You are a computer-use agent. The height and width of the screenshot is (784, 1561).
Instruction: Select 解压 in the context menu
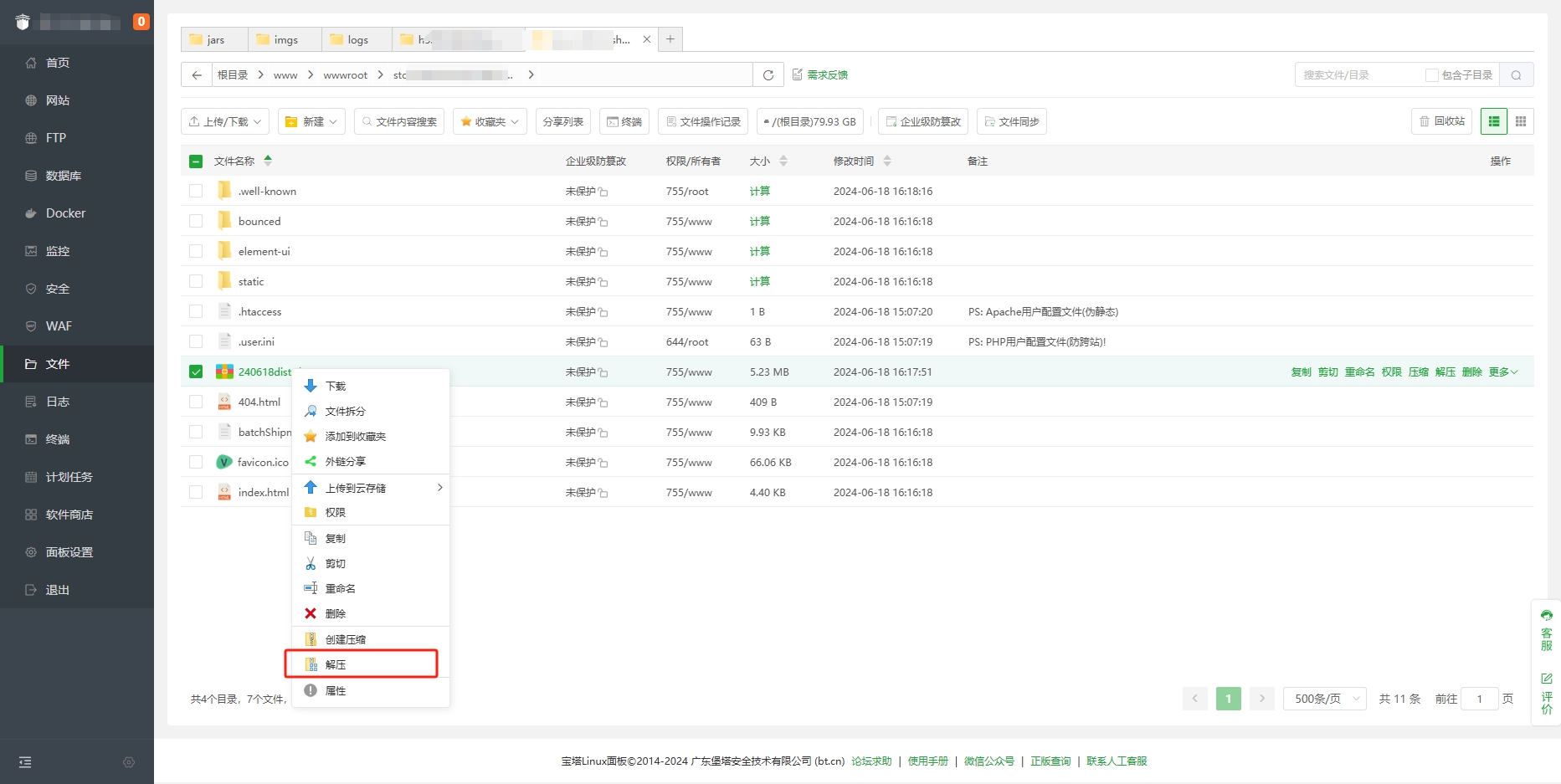[x=336, y=664]
